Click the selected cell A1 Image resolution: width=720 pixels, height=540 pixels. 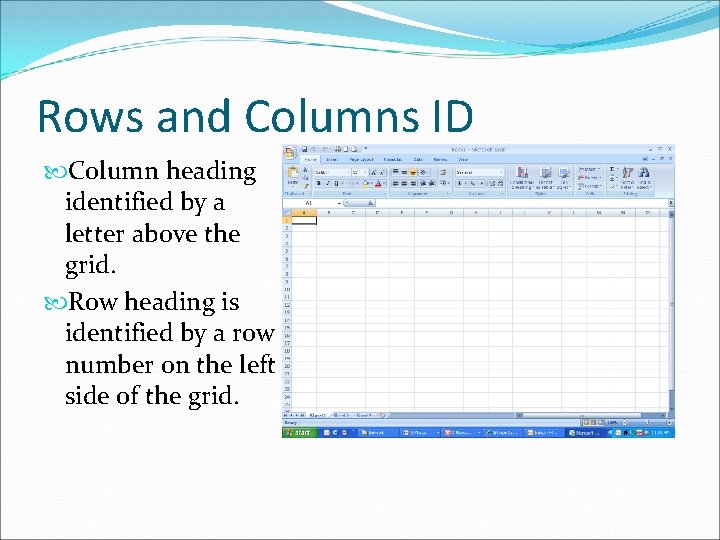point(304,220)
